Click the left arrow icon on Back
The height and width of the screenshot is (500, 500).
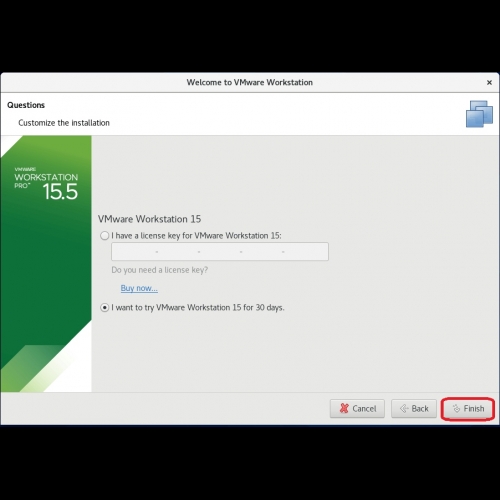404,408
